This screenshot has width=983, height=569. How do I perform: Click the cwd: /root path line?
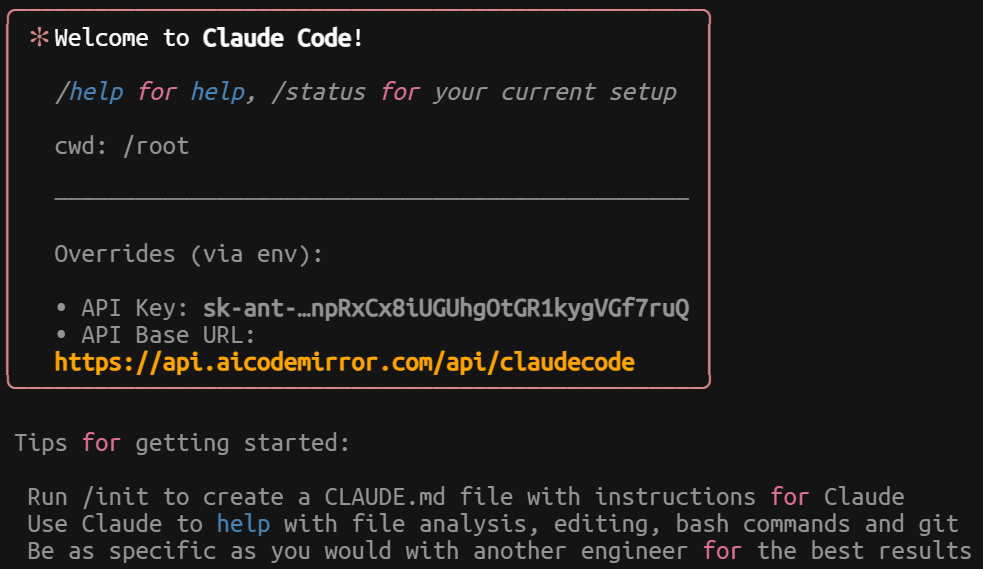(122, 146)
